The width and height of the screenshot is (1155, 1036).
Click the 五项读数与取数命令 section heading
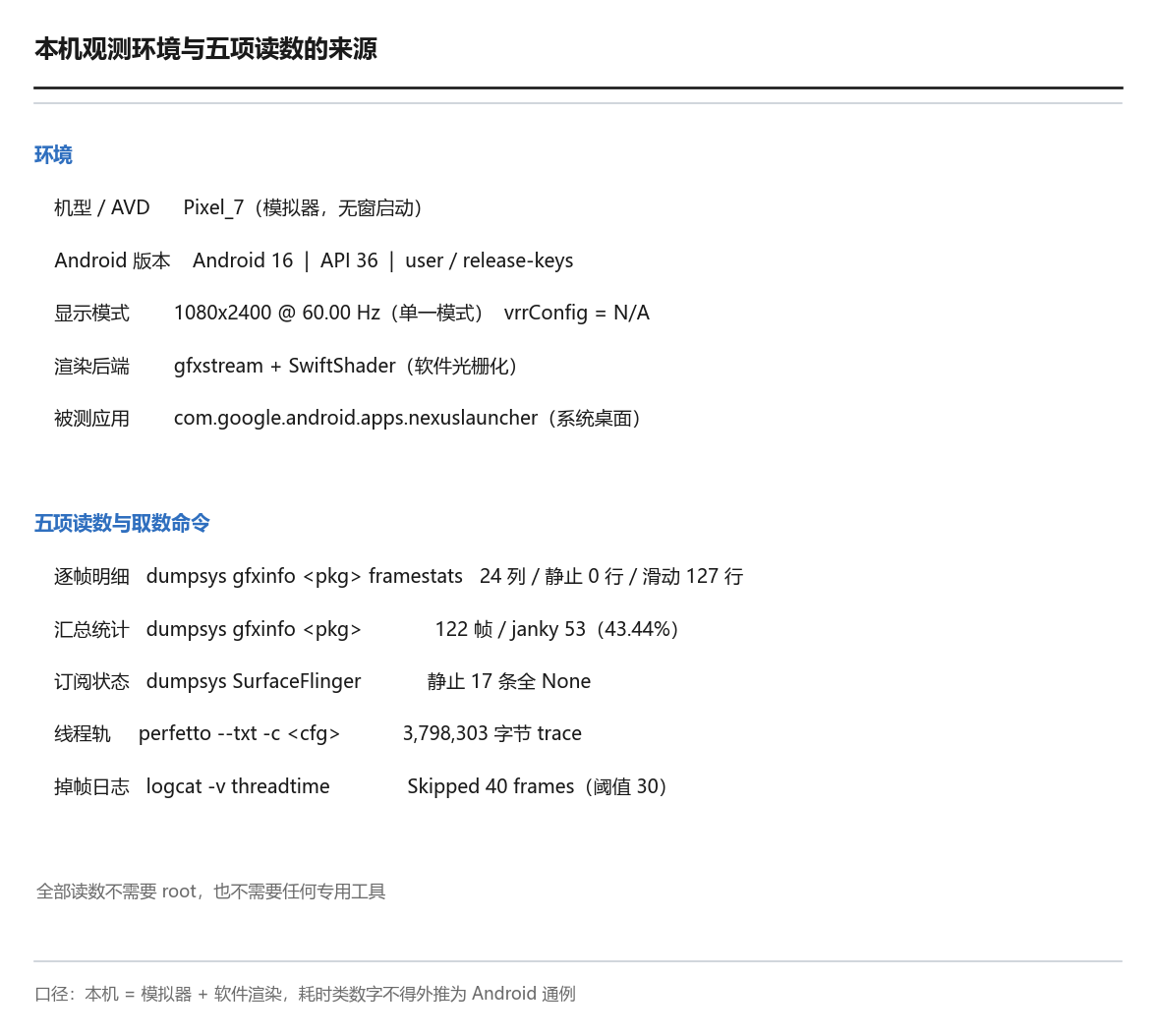click(x=122, y=523)
